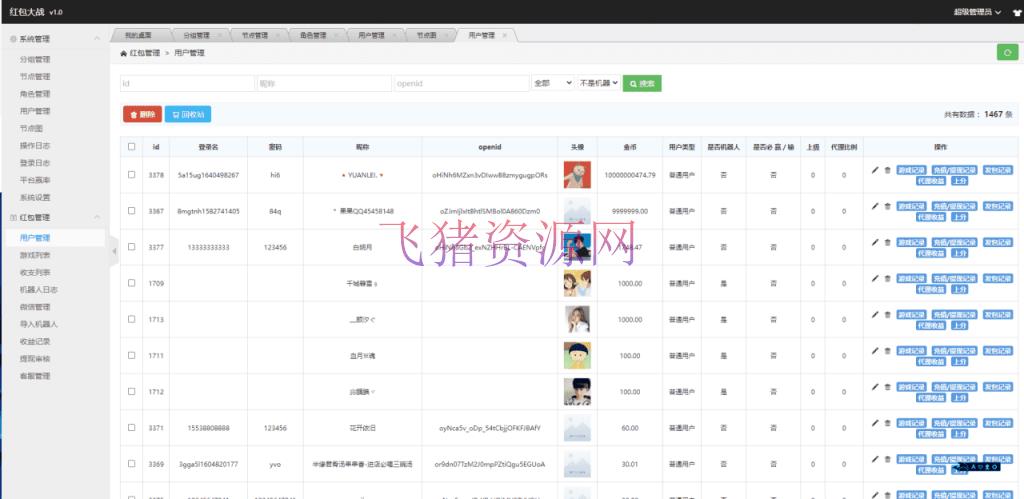Viewport: 1024px width, 499px height.
Task: Open 充值/提现记录 for user 3367
Action: click(x=955, y=206)
